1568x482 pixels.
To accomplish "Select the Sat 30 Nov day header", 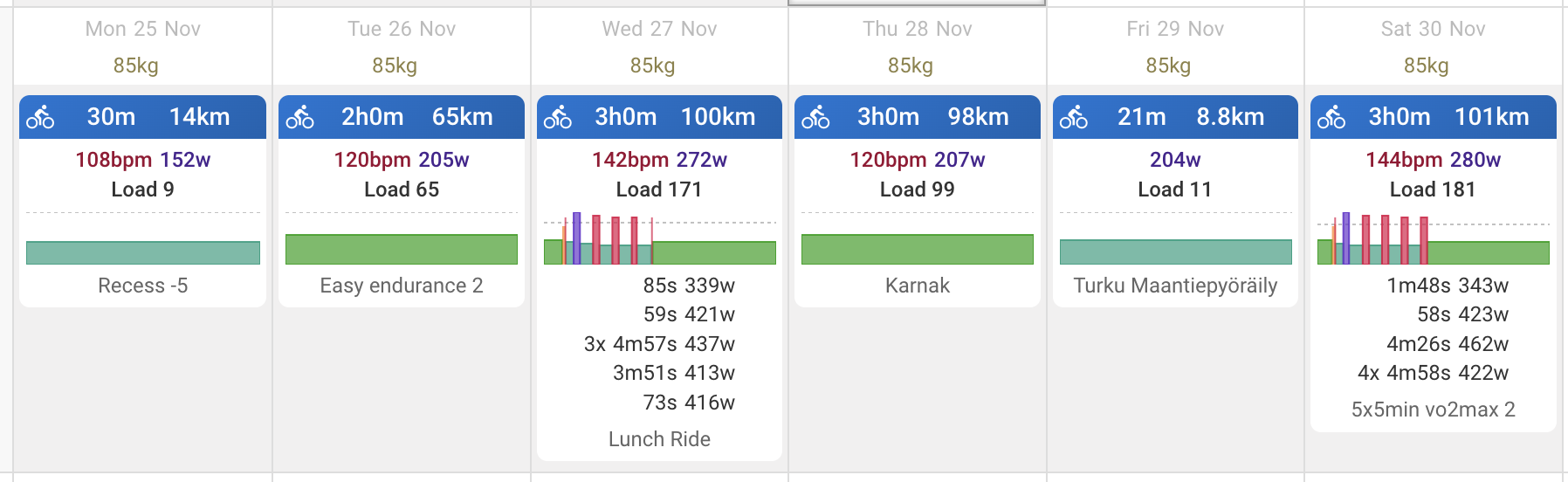I will click(x=1433, y=29).
